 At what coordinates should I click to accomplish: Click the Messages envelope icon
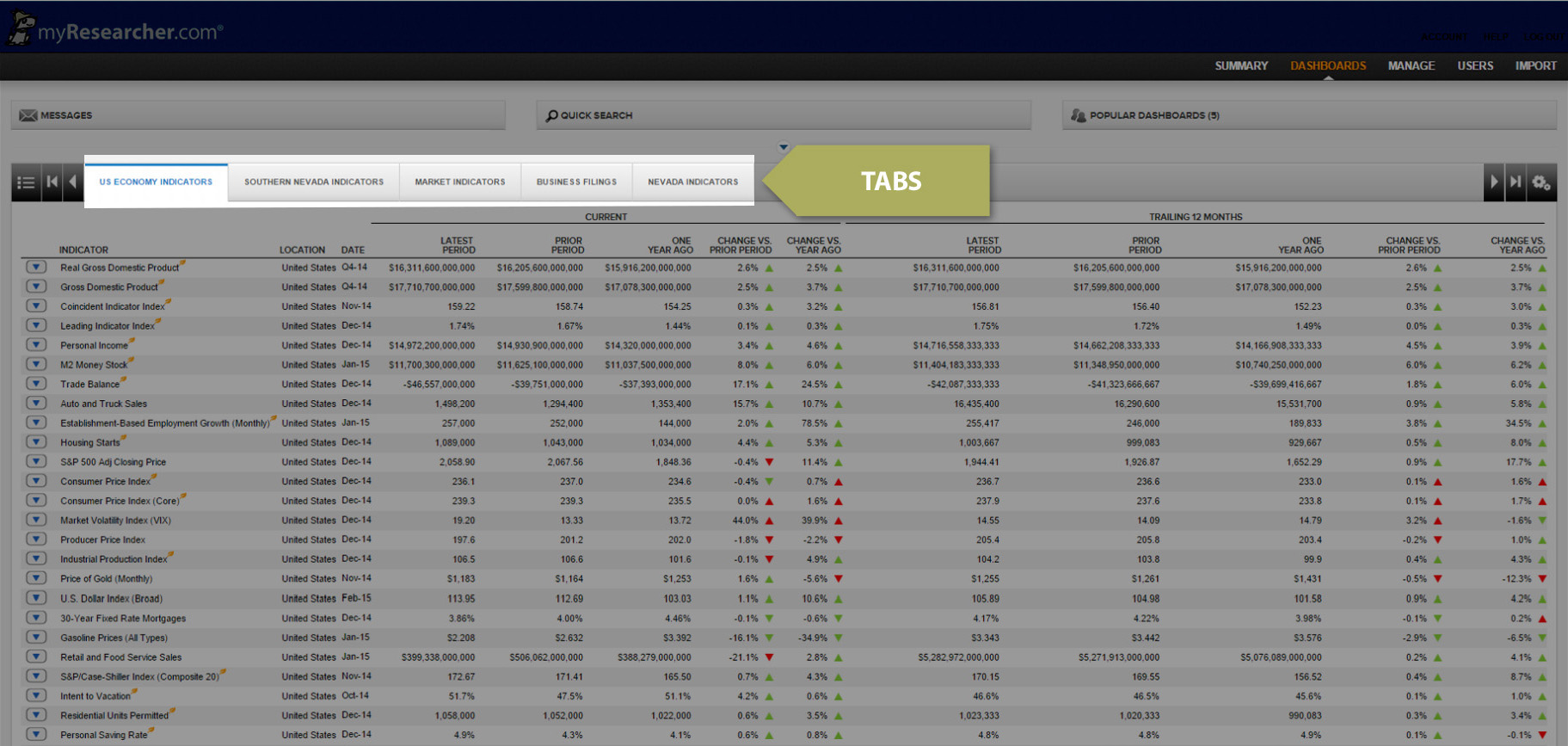(x=28, y=115)
